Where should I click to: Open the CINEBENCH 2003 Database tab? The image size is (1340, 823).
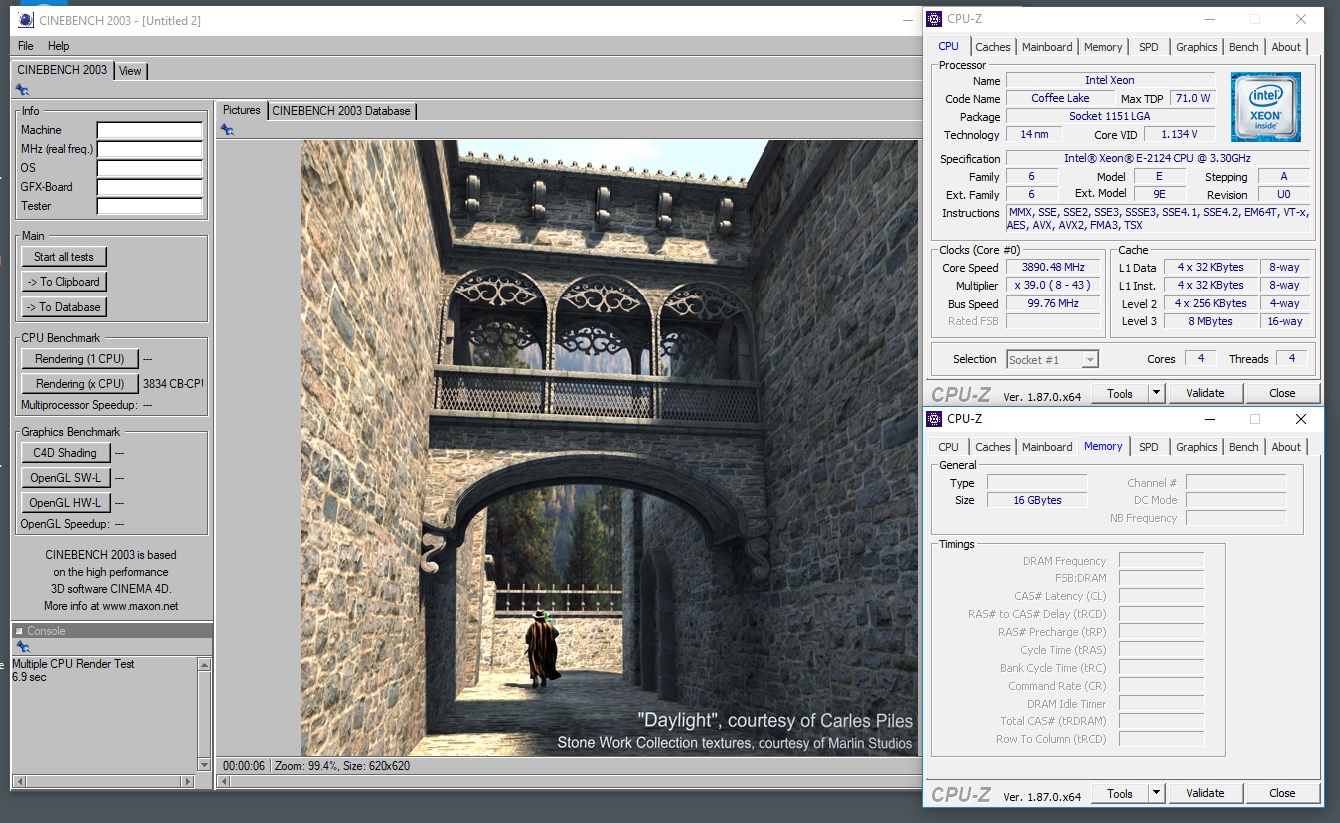point(342,111)
